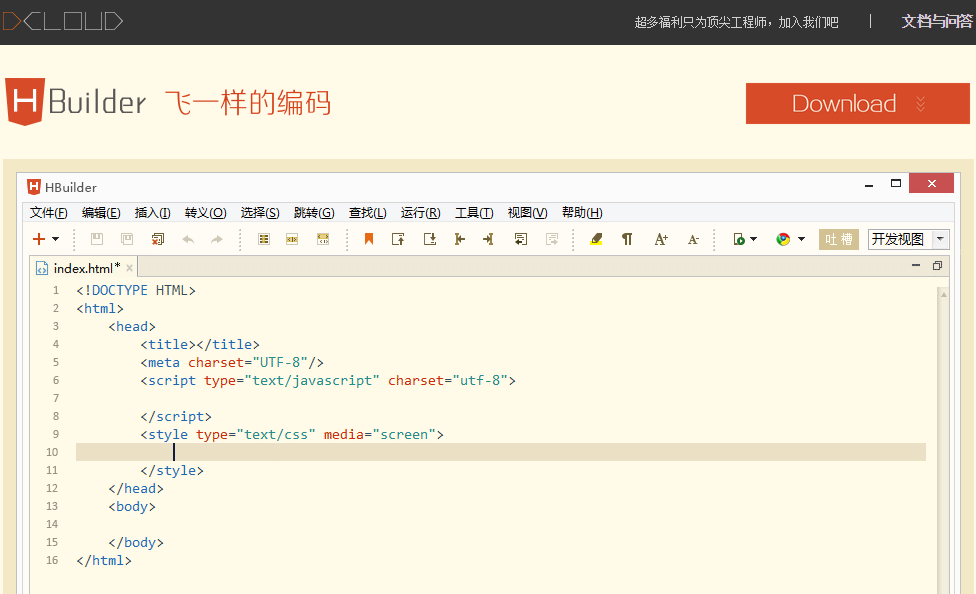Click the A+ increase font size icon
976x594 pixels.
point(661,239)
